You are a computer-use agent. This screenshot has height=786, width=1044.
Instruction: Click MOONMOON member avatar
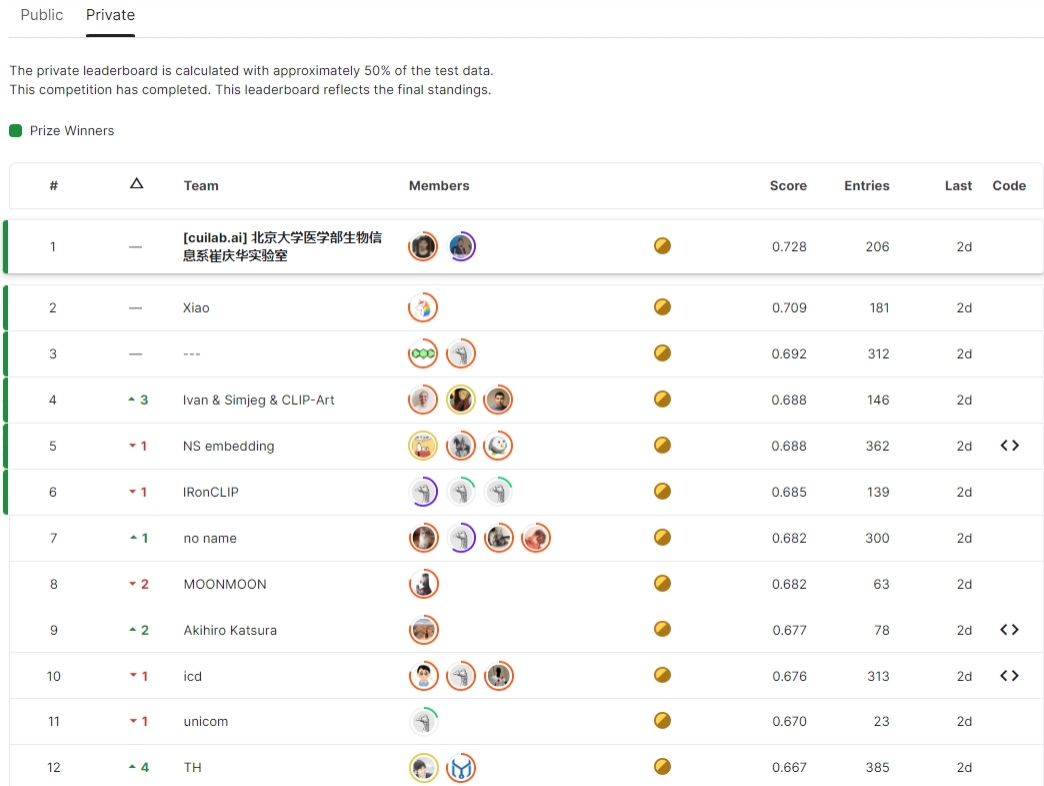tap(423, 584)
